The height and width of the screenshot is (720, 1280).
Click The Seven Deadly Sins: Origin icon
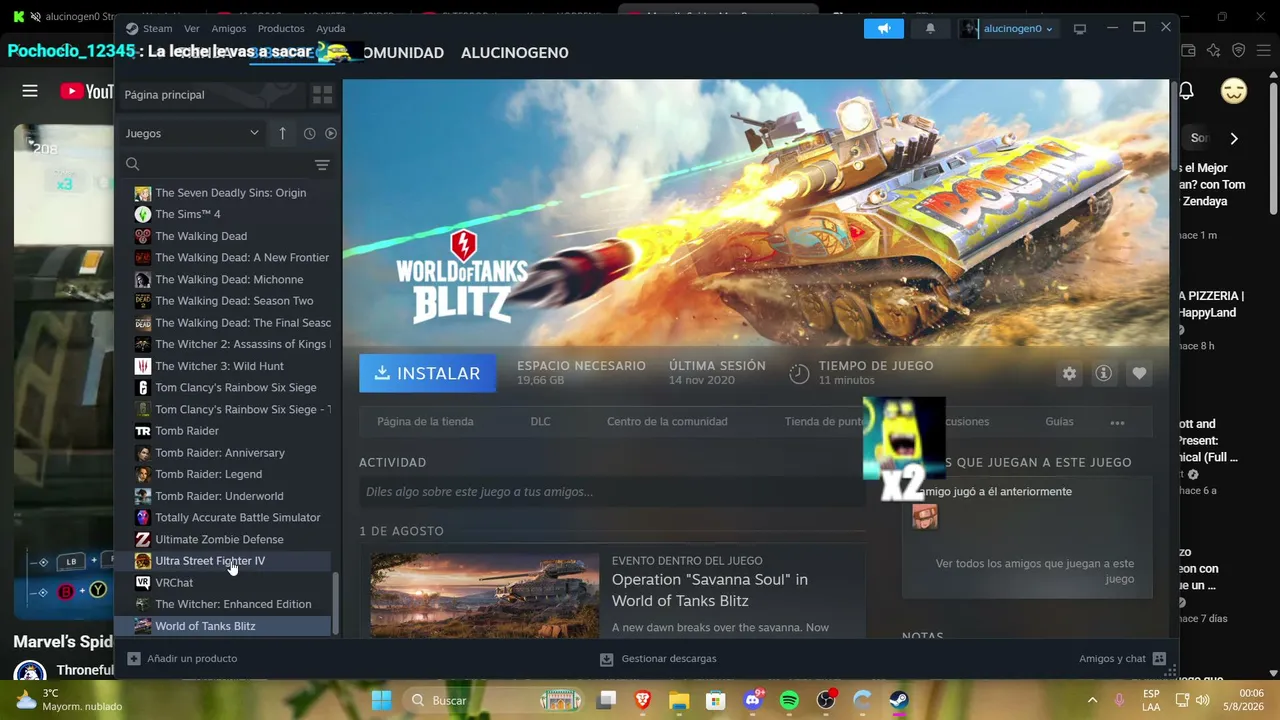(143, 193)
